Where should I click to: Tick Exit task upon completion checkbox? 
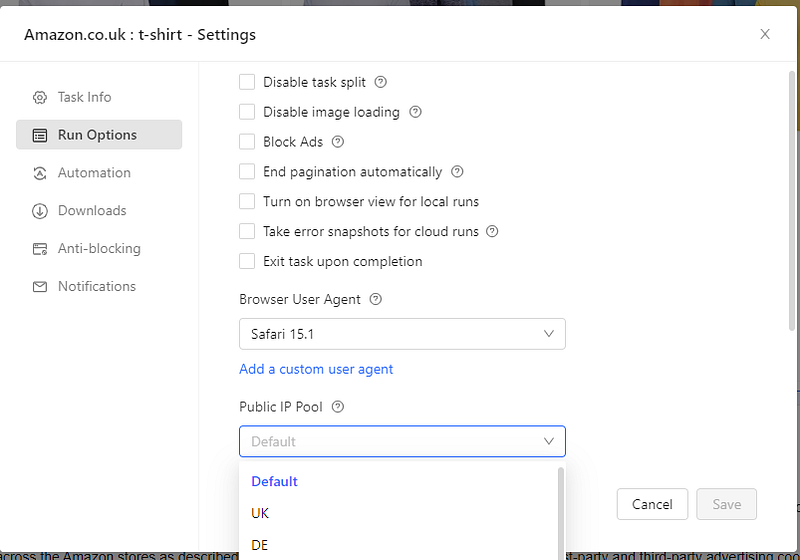pos(247,261)
